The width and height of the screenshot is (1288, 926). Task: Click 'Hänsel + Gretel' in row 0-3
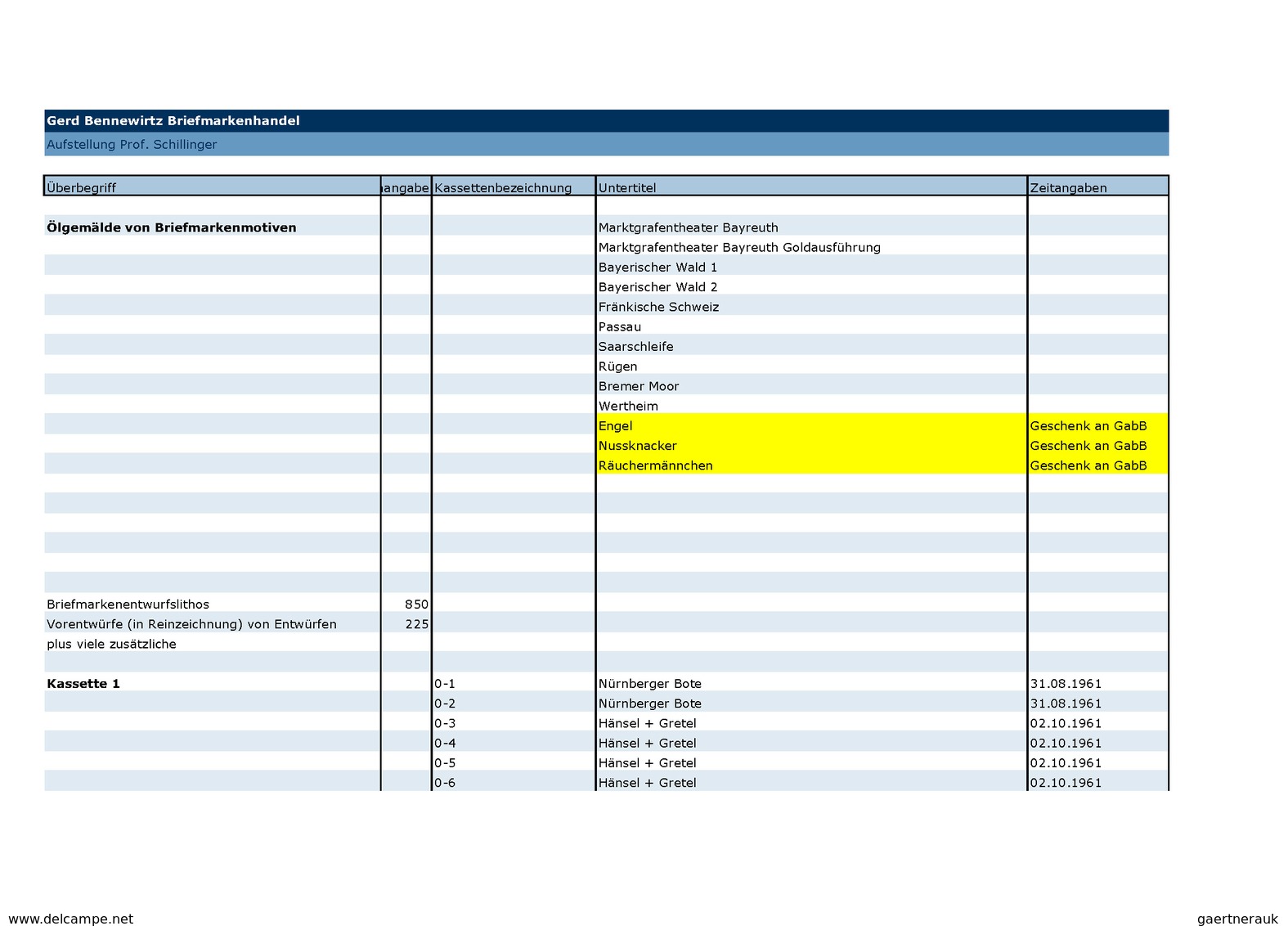[648, 723]
